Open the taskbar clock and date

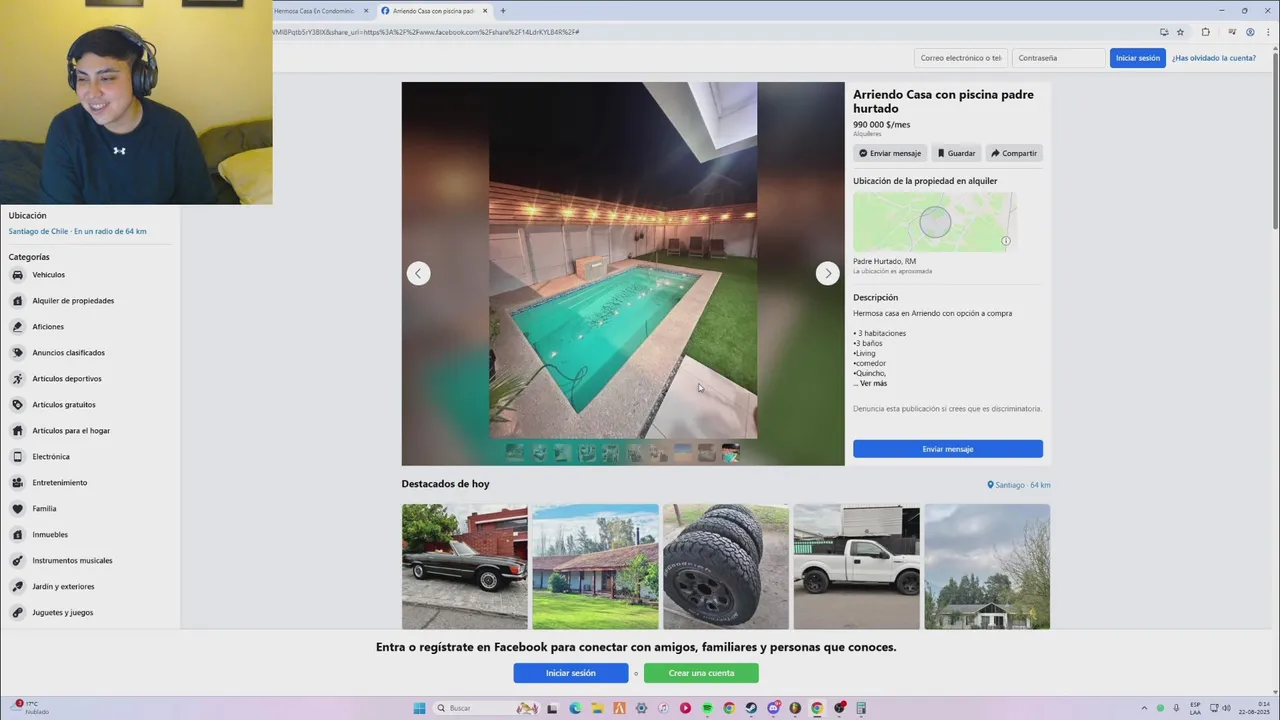coord(1252,708)
